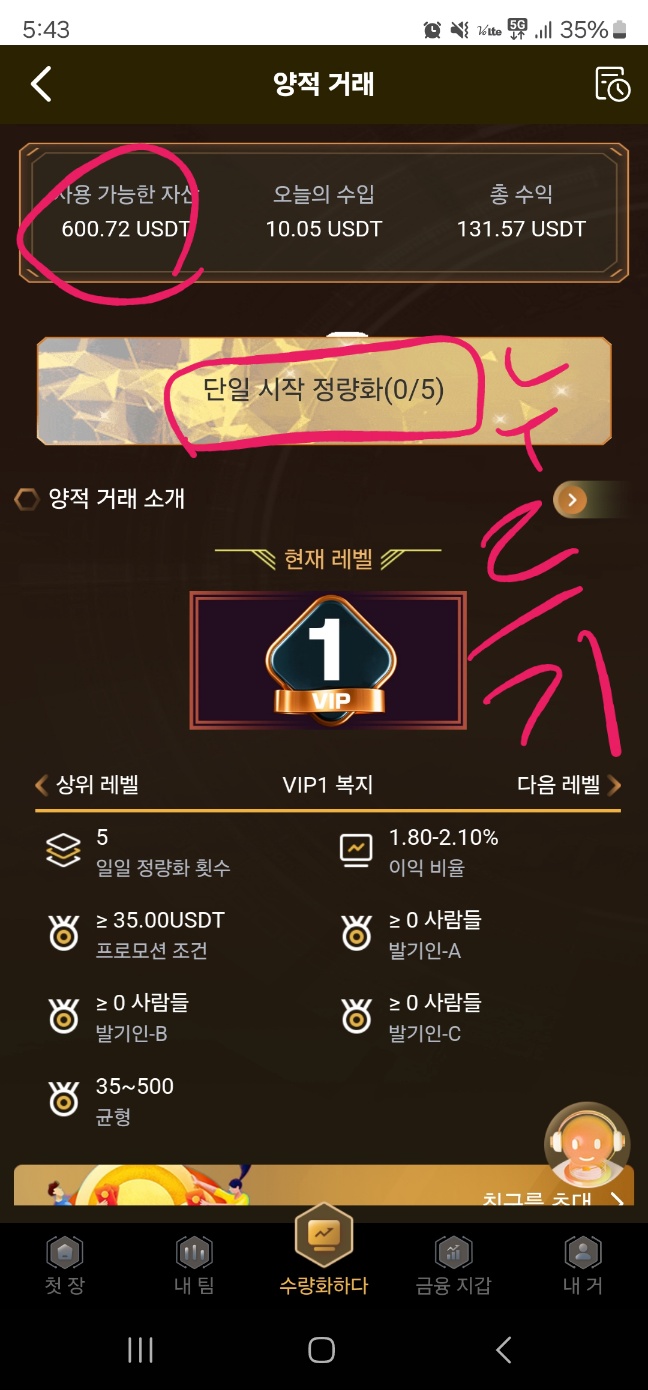Tap the 이익 비율 chart icon
The width and height of the screenshot is (648, 1390).
click(355, 849)
